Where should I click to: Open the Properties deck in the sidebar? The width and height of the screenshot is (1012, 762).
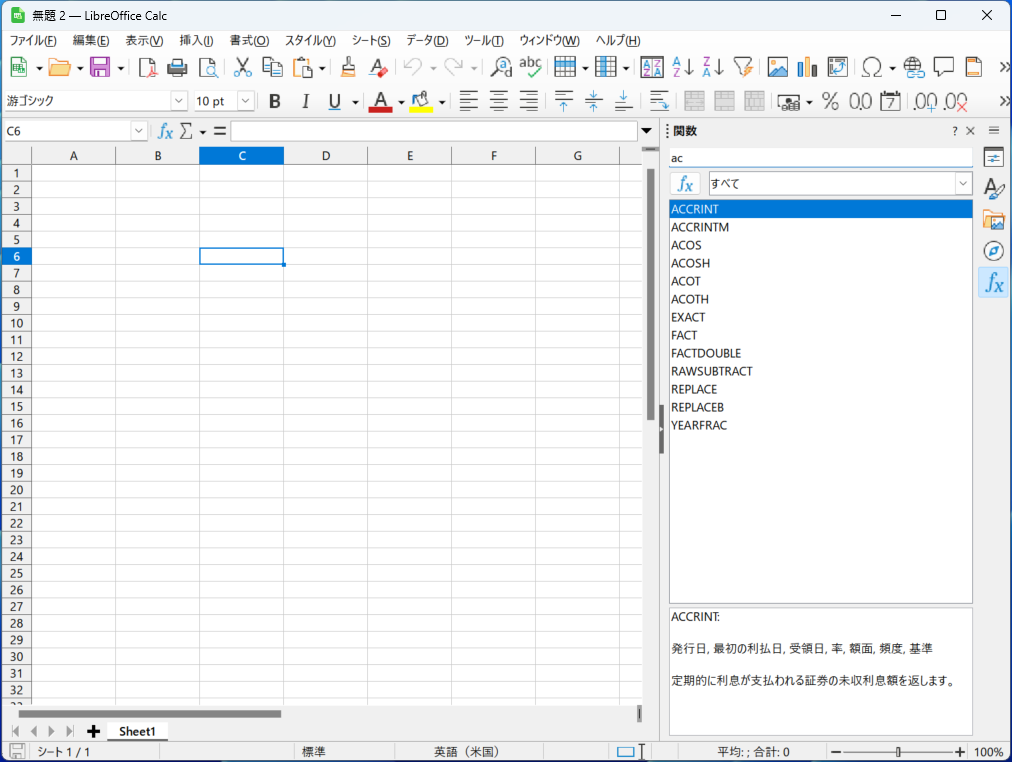coord(993,157)
